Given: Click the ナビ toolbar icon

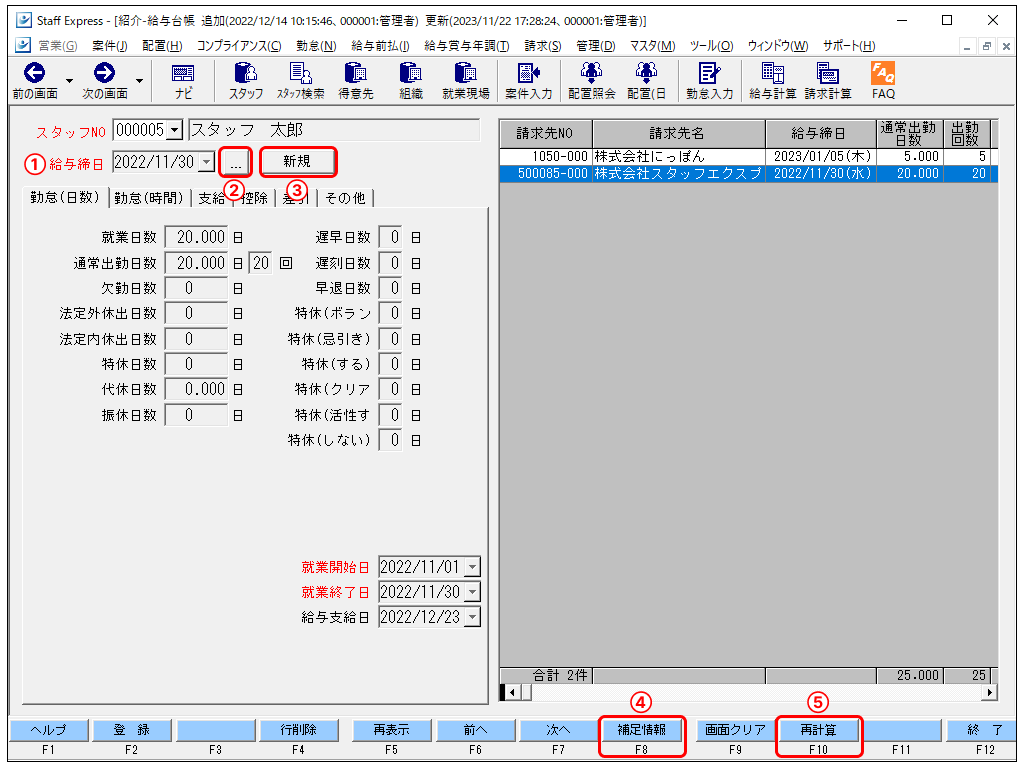Looking at the screenshot, I should click(183, 80).
